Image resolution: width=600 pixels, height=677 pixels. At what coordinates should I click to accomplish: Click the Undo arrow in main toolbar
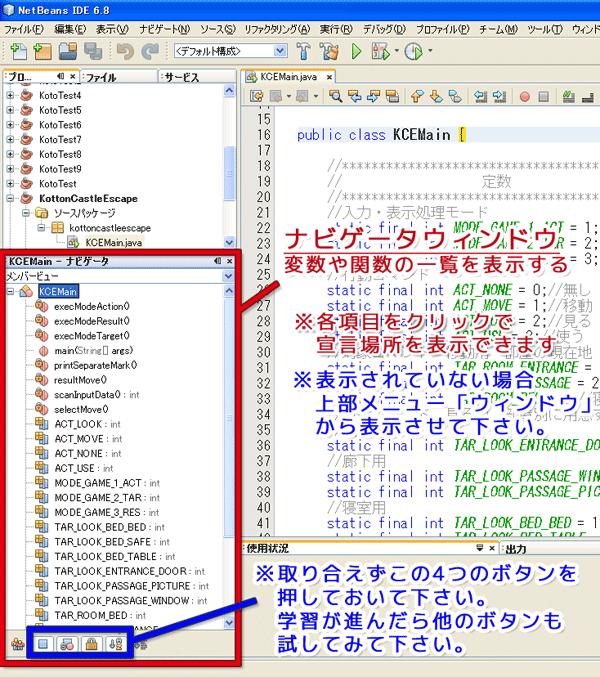tap(124, 50)
